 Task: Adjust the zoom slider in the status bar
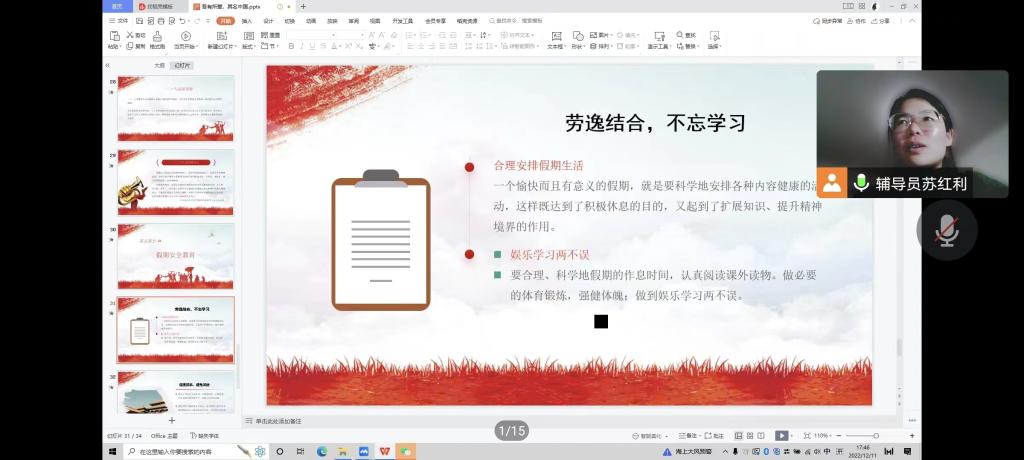pyautogui.click(x=875, y=436)
